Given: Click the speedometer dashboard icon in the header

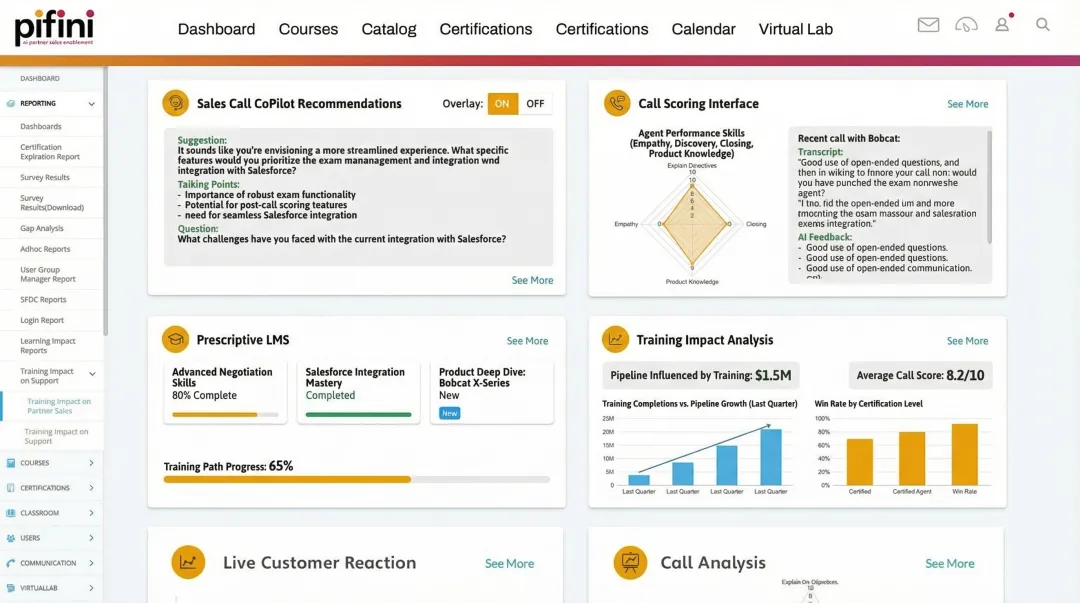Looking at the screenshot, I should pyautogui.click(x=965, y=24).
